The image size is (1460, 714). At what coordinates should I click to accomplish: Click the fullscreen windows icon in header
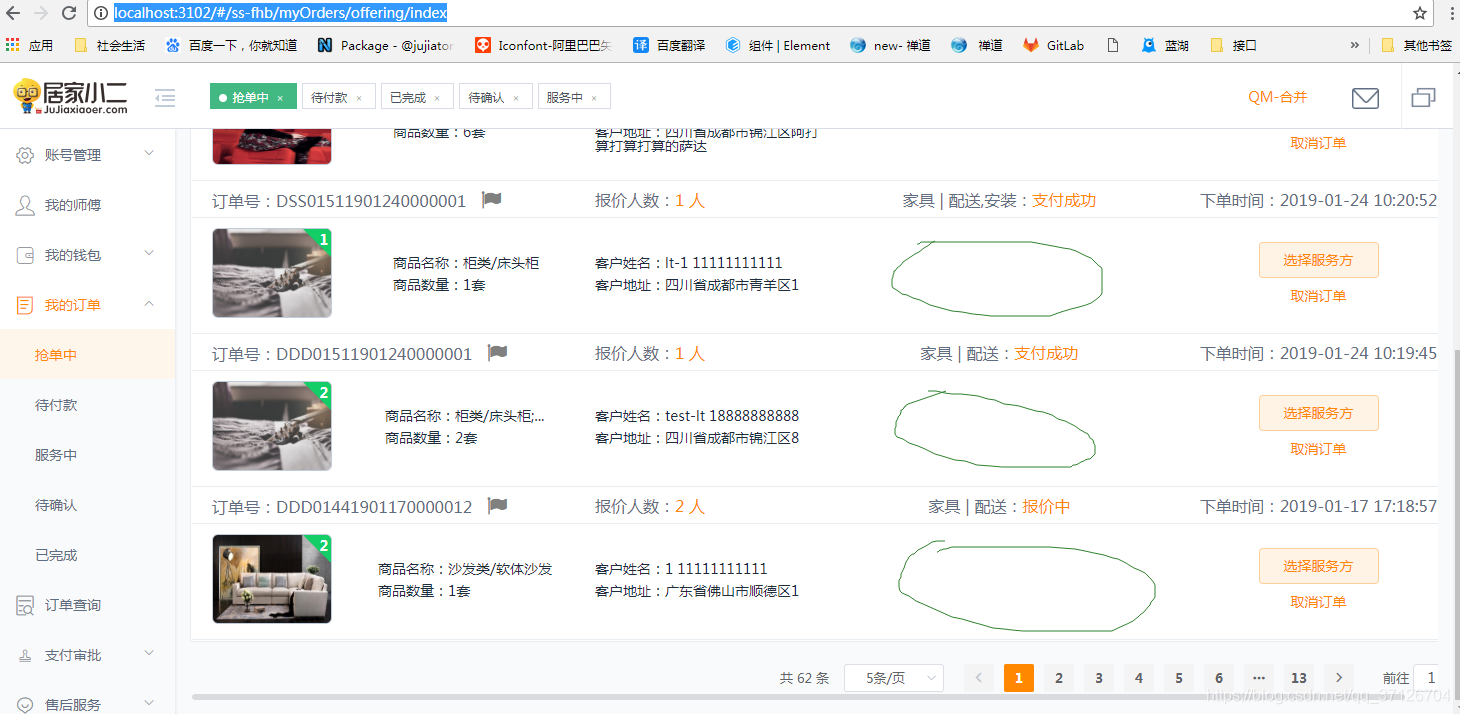pyautogui.click(x=1423, y=98)
